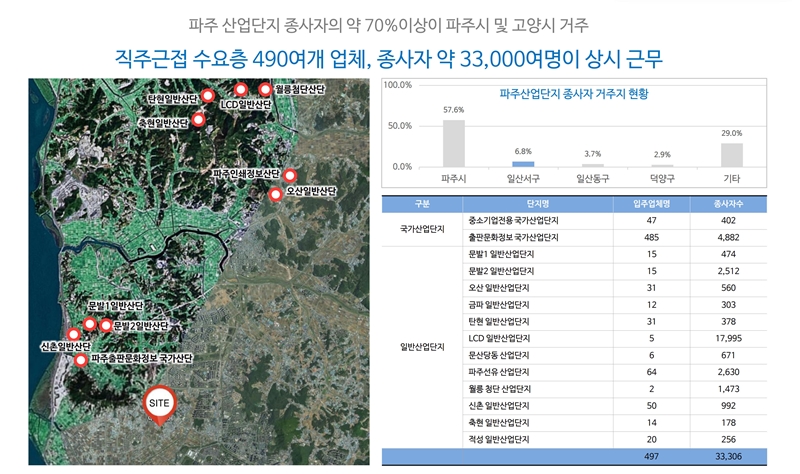Click the red SITE location pin

pos(159,403)
